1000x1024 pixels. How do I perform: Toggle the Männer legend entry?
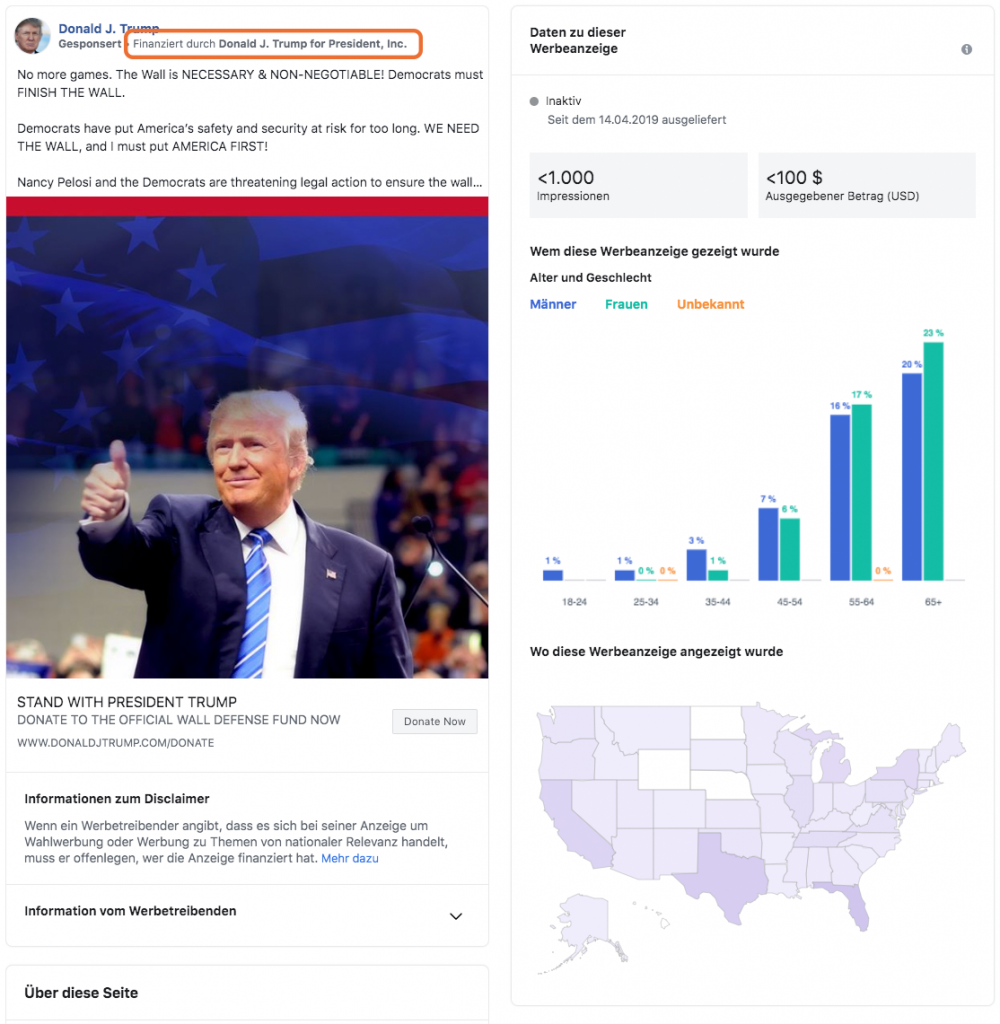553,304
